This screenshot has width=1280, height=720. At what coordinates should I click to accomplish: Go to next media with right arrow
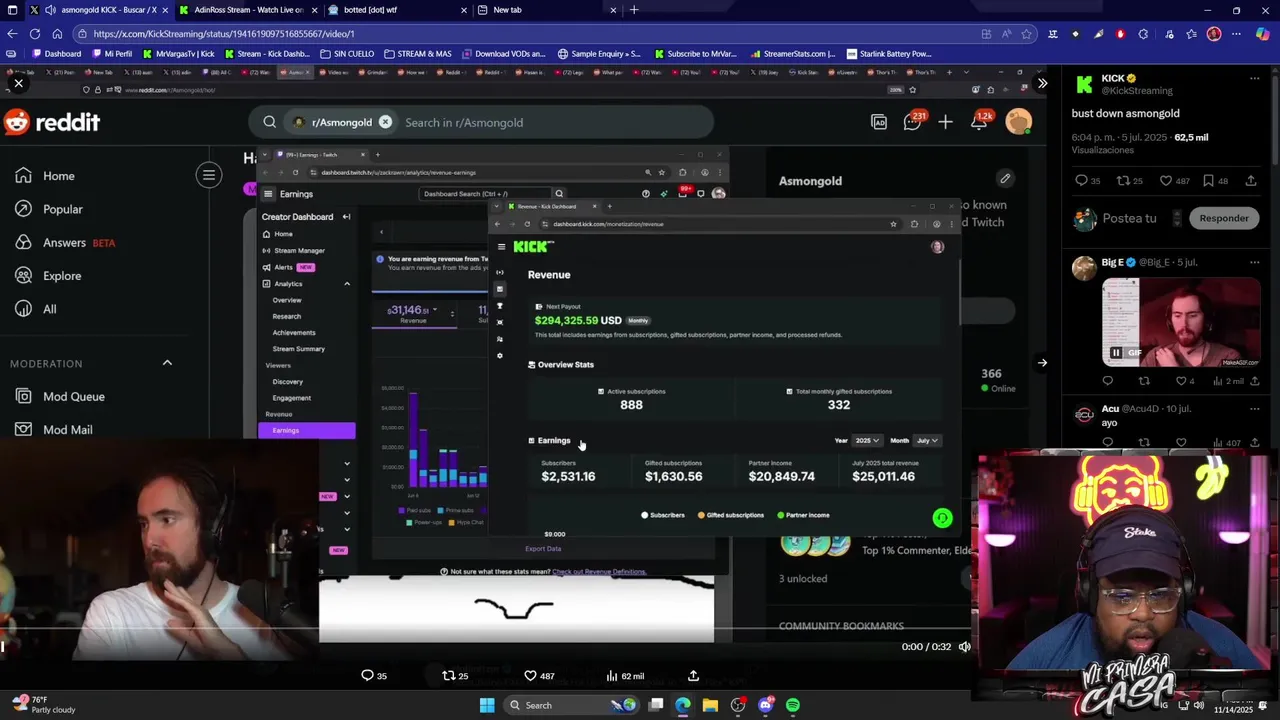point(1042,363)
